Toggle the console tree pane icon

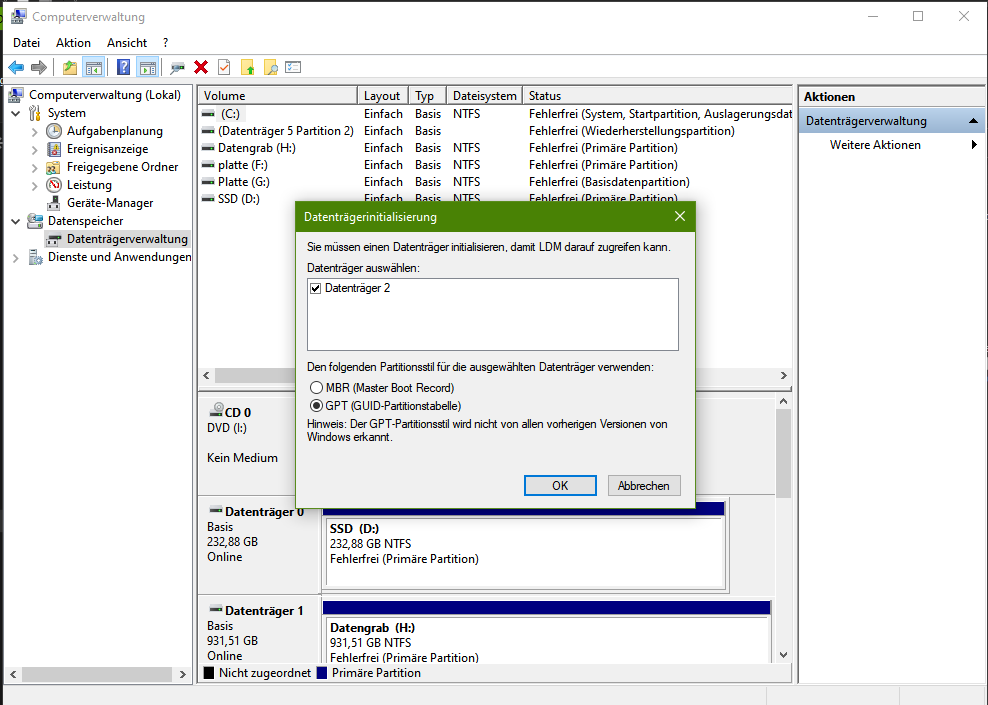pos(94,67)
